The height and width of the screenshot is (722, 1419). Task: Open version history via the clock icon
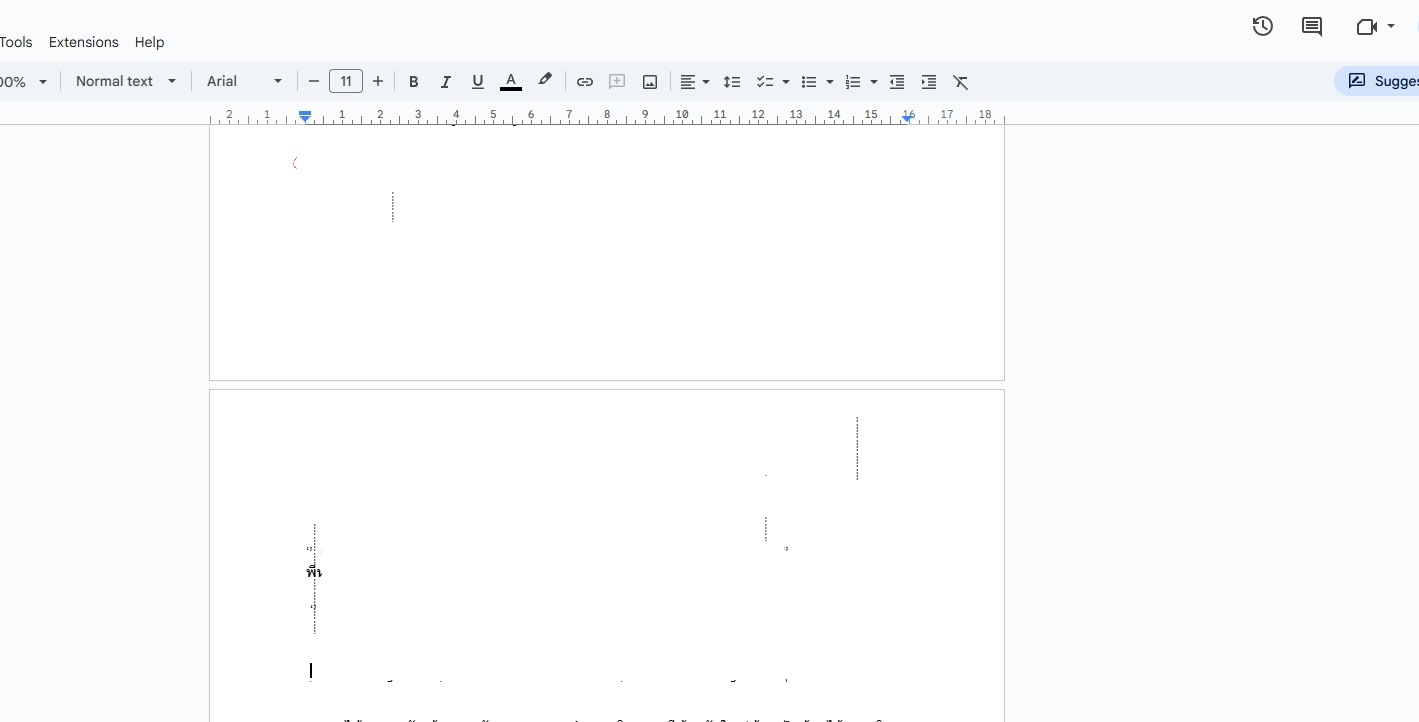1262,26
